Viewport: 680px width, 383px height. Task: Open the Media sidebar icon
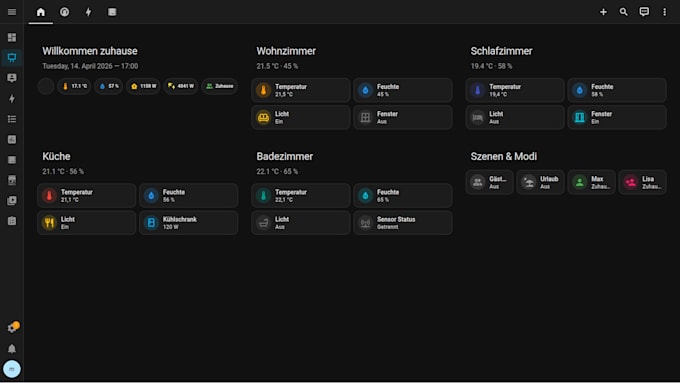click(x=12, y=200)
